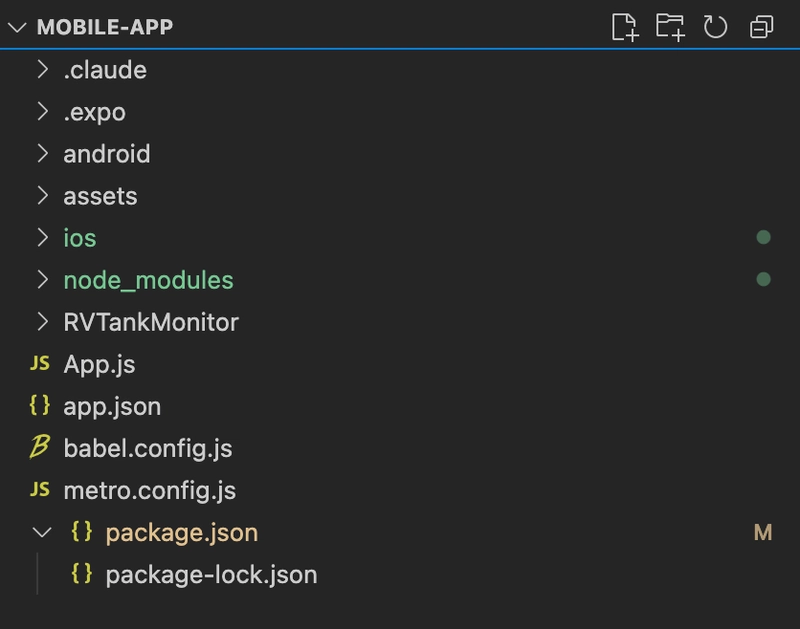800x629 pixels.
Task: Click the braces icon beside app.json
Action: (40, 407)
